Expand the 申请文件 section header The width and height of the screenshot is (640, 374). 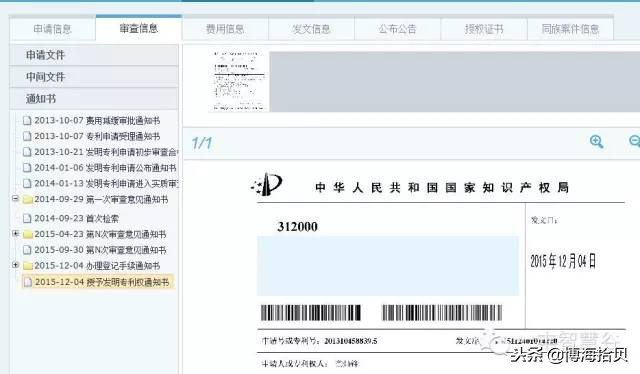[94, 55]
